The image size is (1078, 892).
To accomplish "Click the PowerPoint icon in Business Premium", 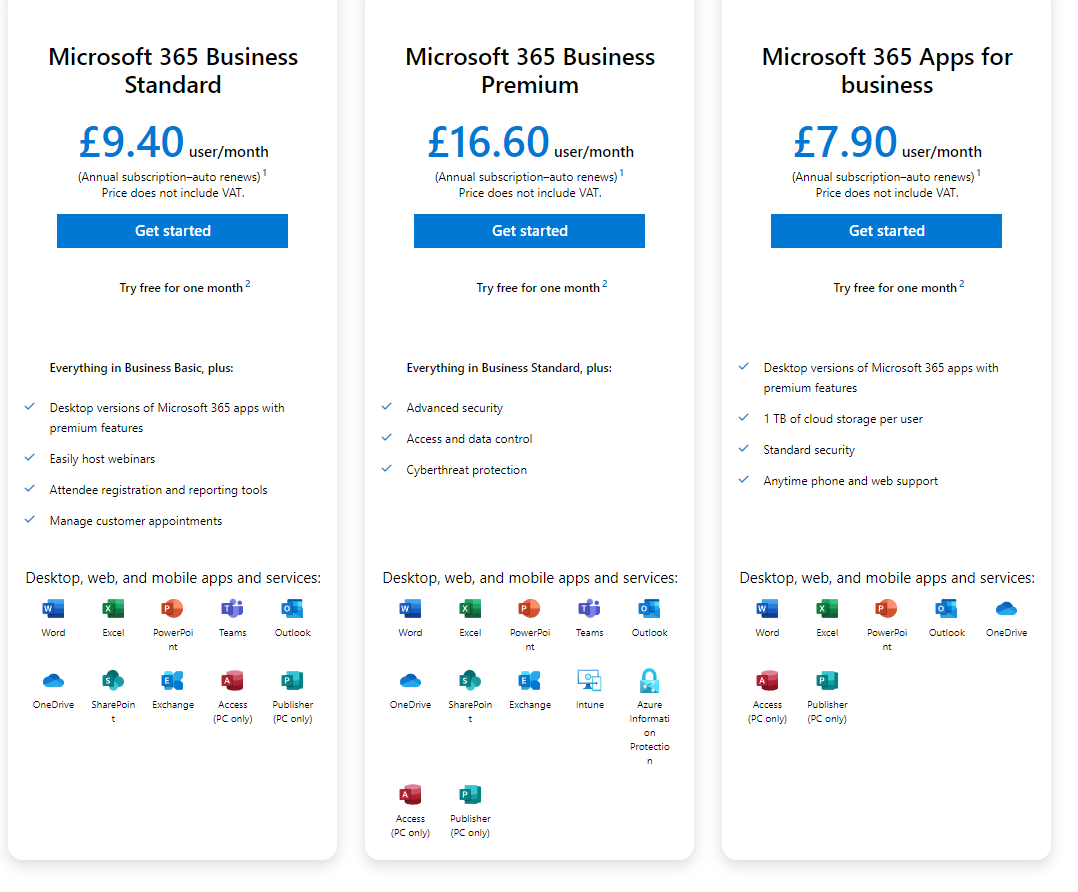I will [529, 609].
